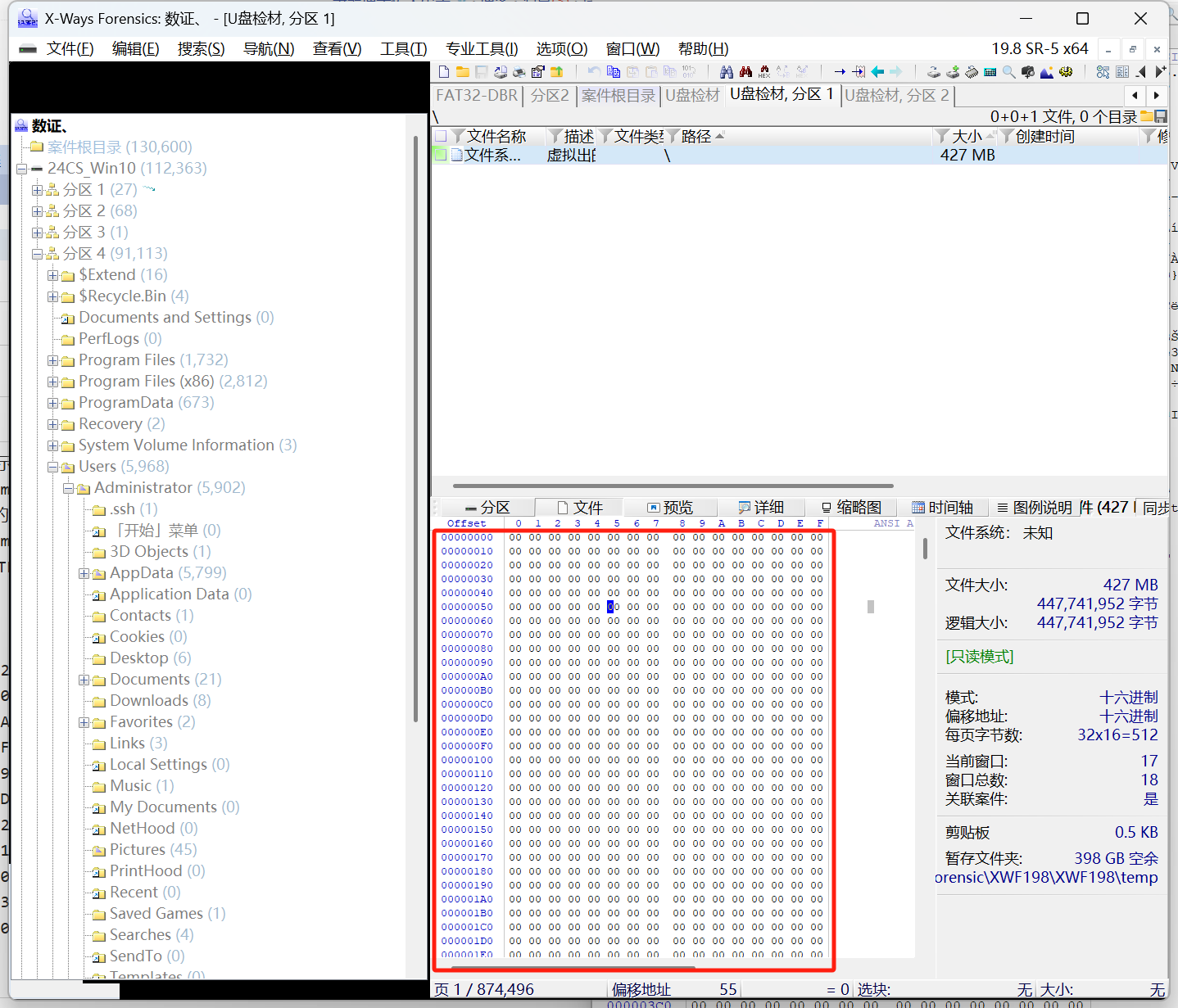
Task: Switch to the 案件根目录 tab
Action: coord(618,96)
